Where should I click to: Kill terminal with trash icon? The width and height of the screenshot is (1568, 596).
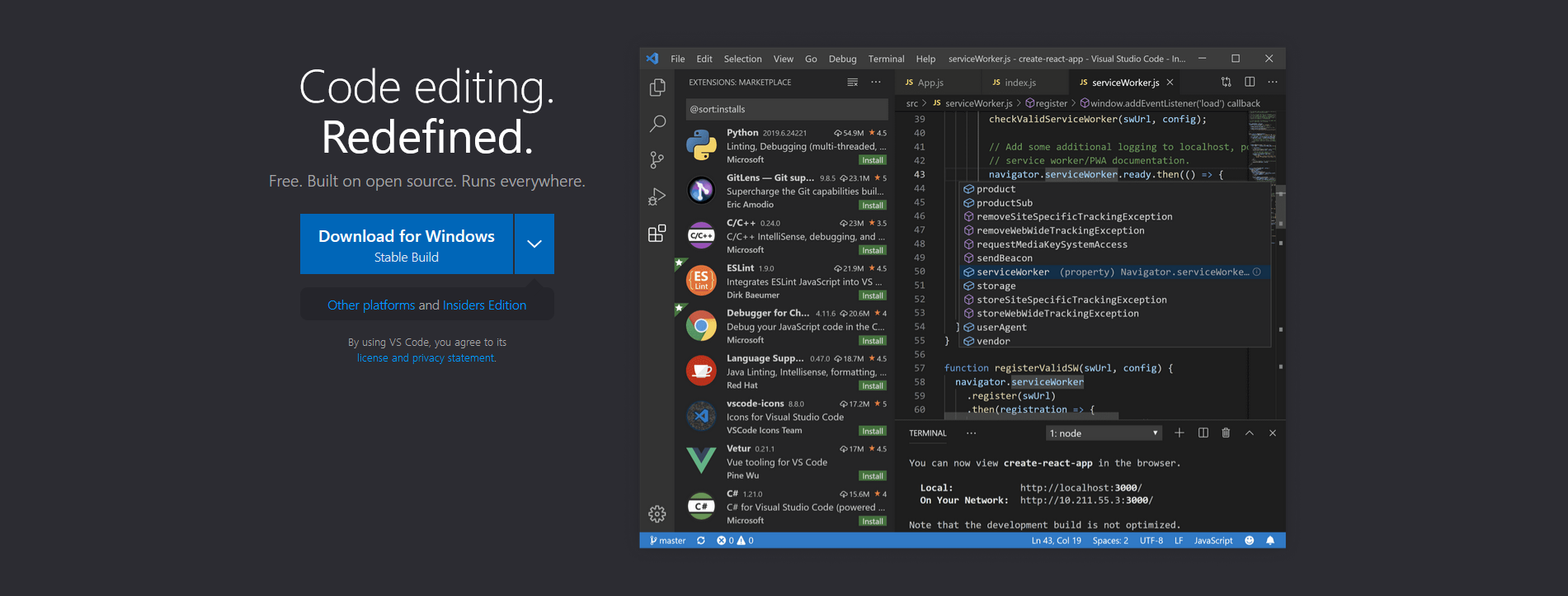(x=1226, y=433)
